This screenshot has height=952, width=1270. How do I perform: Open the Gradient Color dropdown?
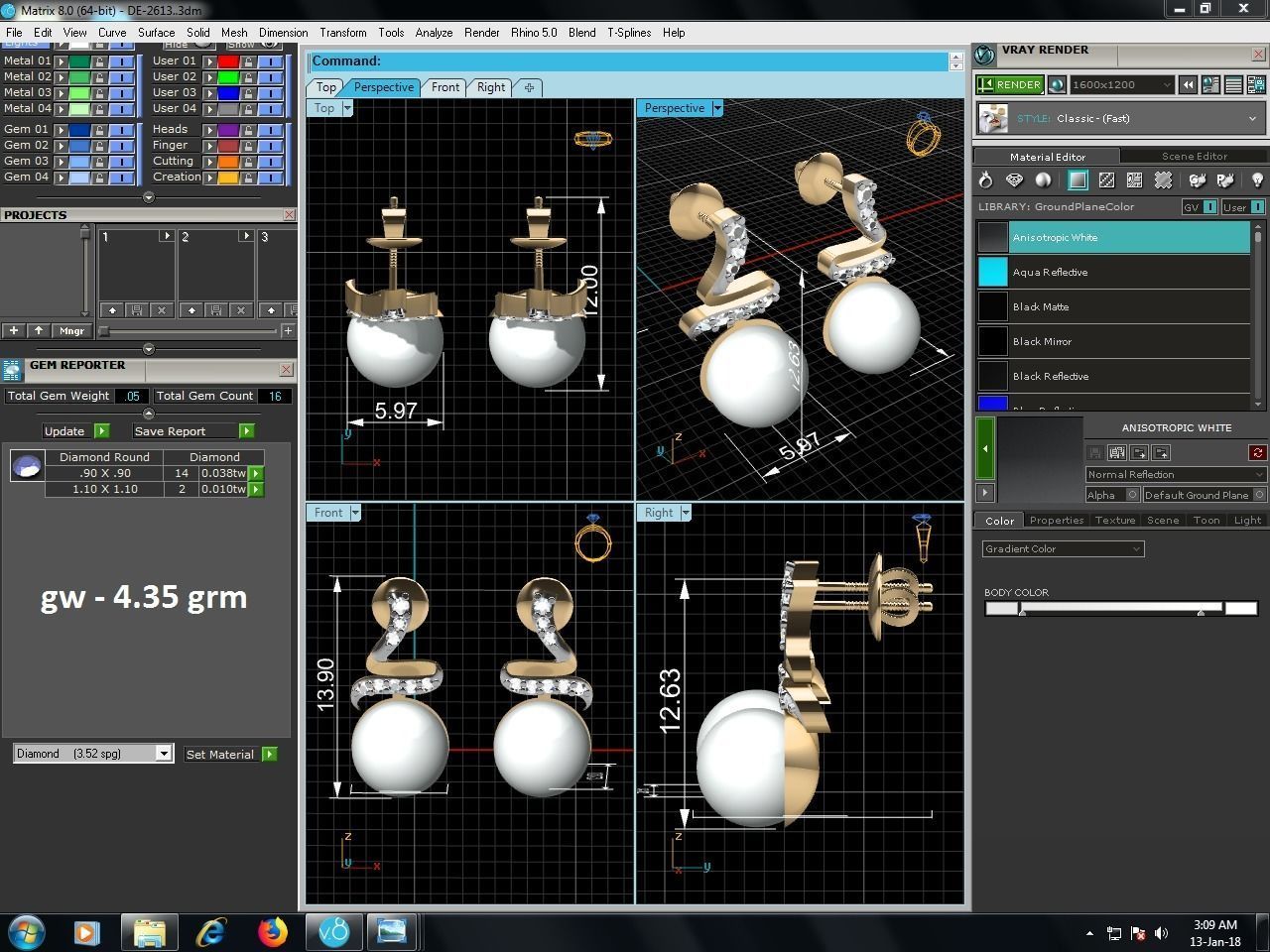pos(1064,548)
